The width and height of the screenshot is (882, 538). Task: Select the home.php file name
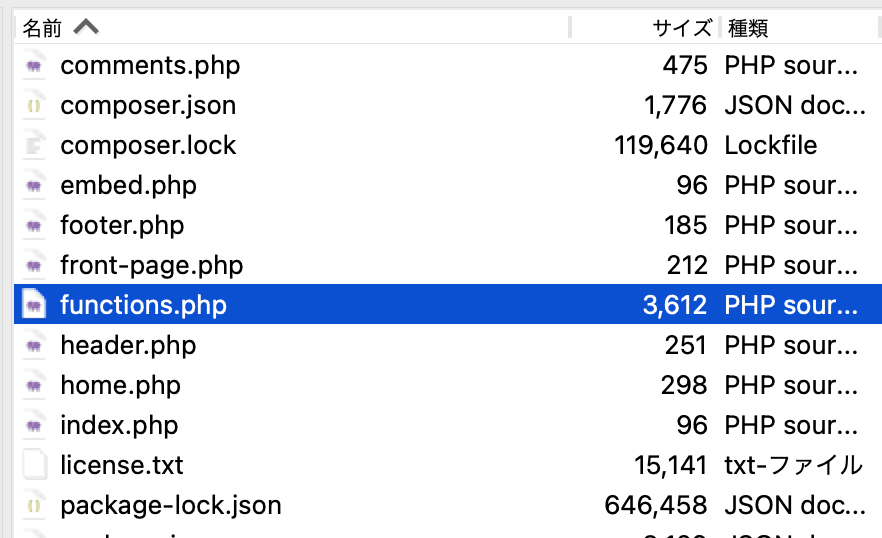pos(119,386)
